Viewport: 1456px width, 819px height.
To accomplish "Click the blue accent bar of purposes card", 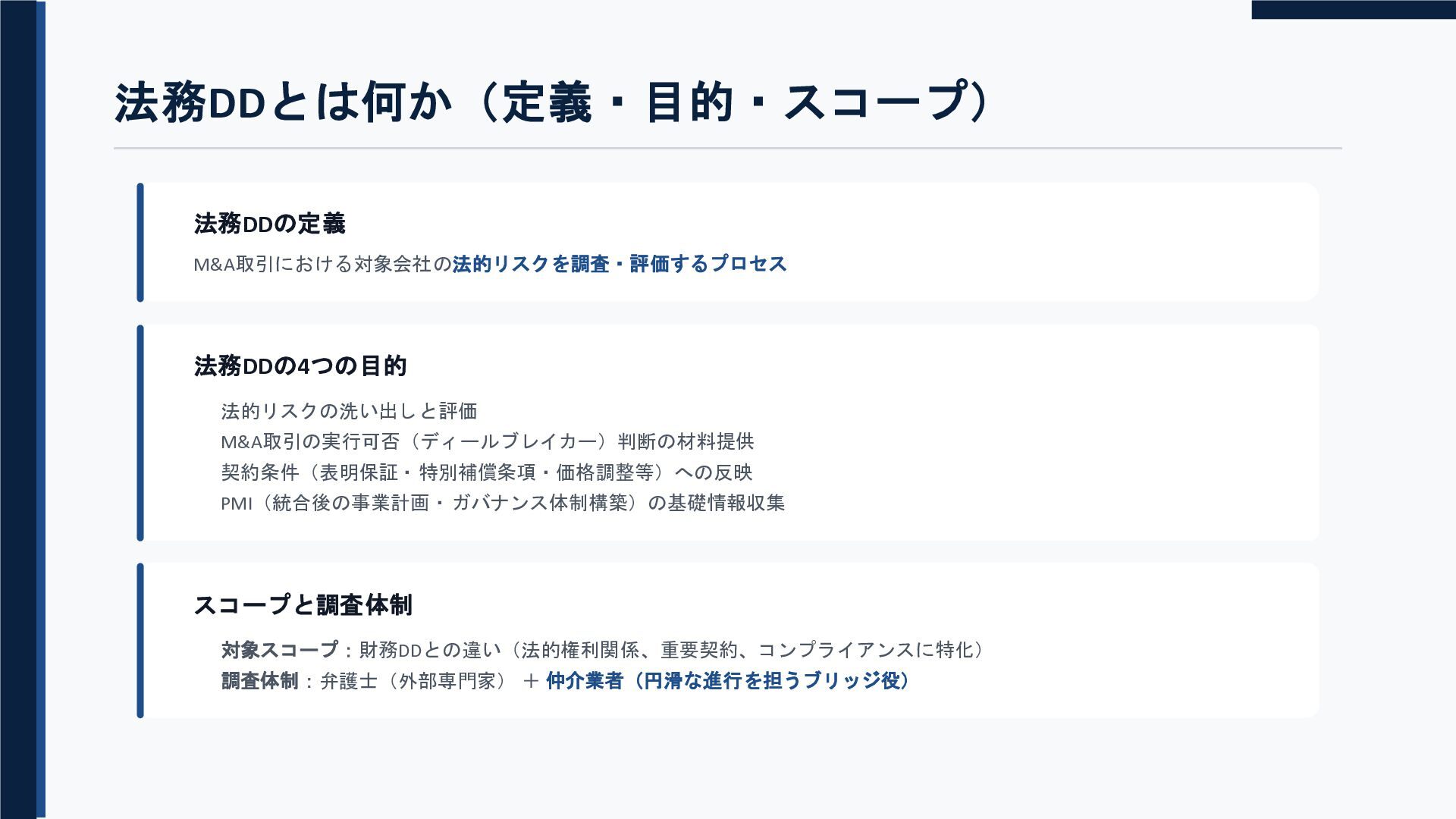I will (x=140, y=433).
